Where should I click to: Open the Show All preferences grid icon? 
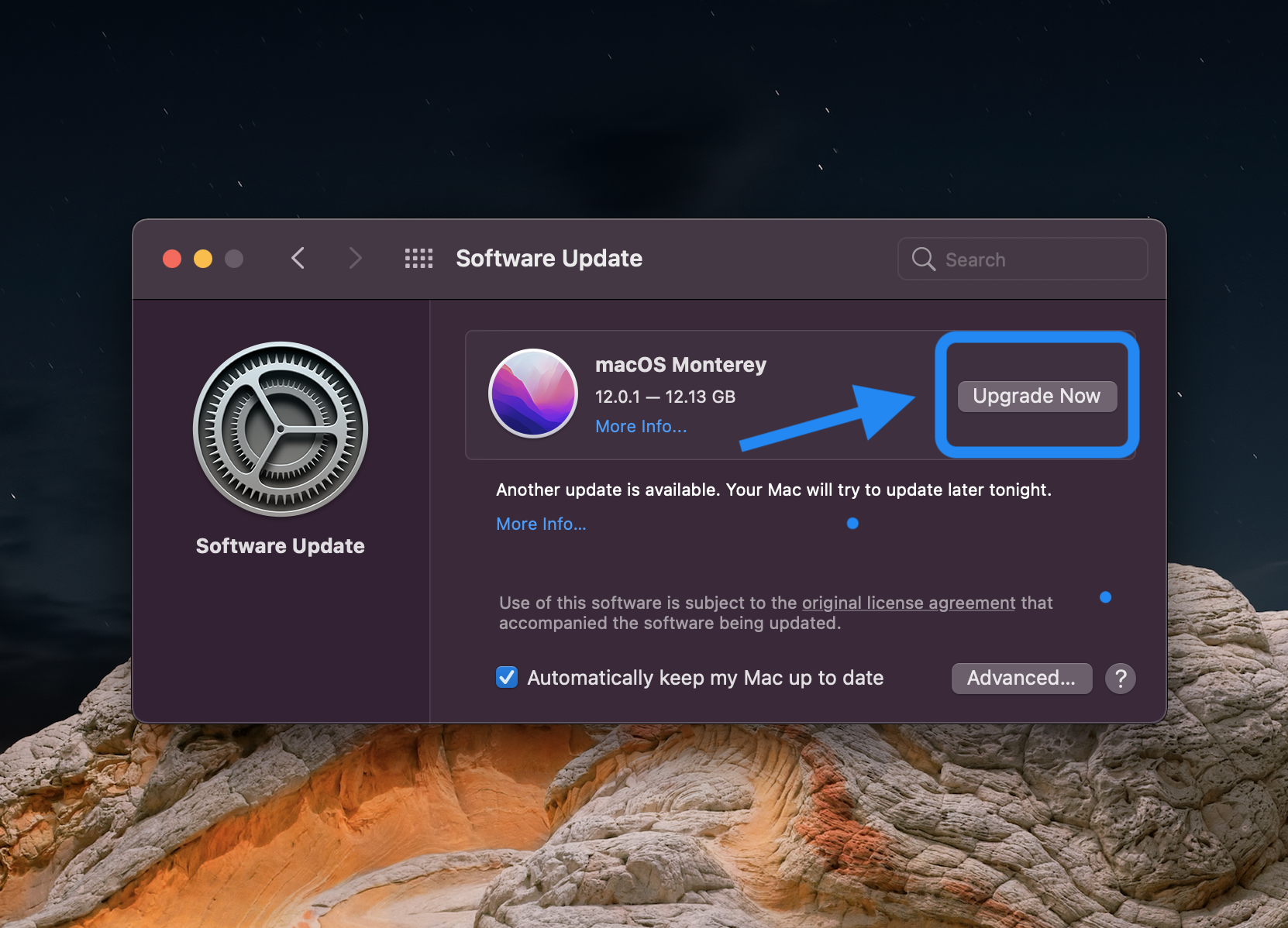[x=418, y=258]
